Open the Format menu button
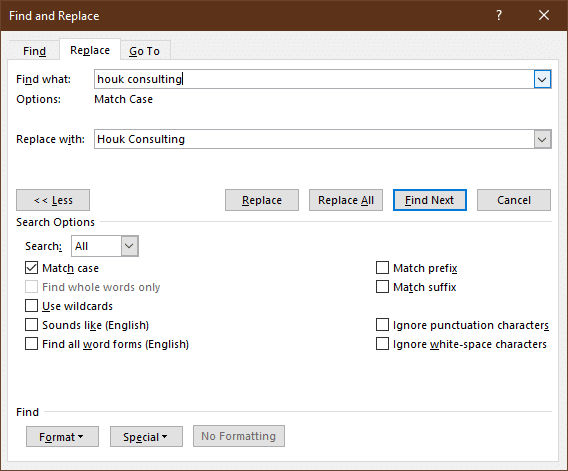This screenshot has height=471, width=568. click(62, 437)
